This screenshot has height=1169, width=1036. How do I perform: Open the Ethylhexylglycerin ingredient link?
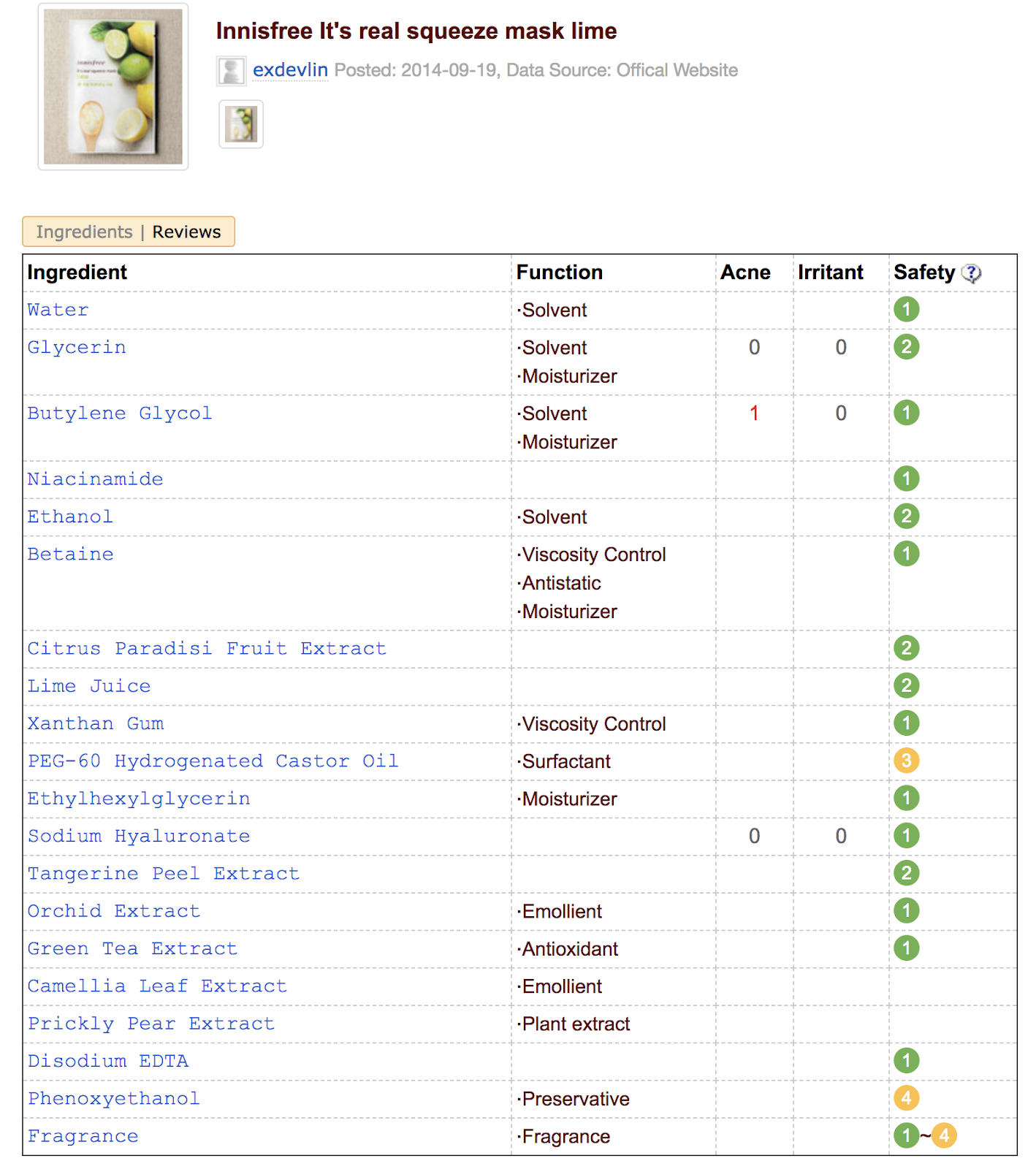[x=139, y=799]
